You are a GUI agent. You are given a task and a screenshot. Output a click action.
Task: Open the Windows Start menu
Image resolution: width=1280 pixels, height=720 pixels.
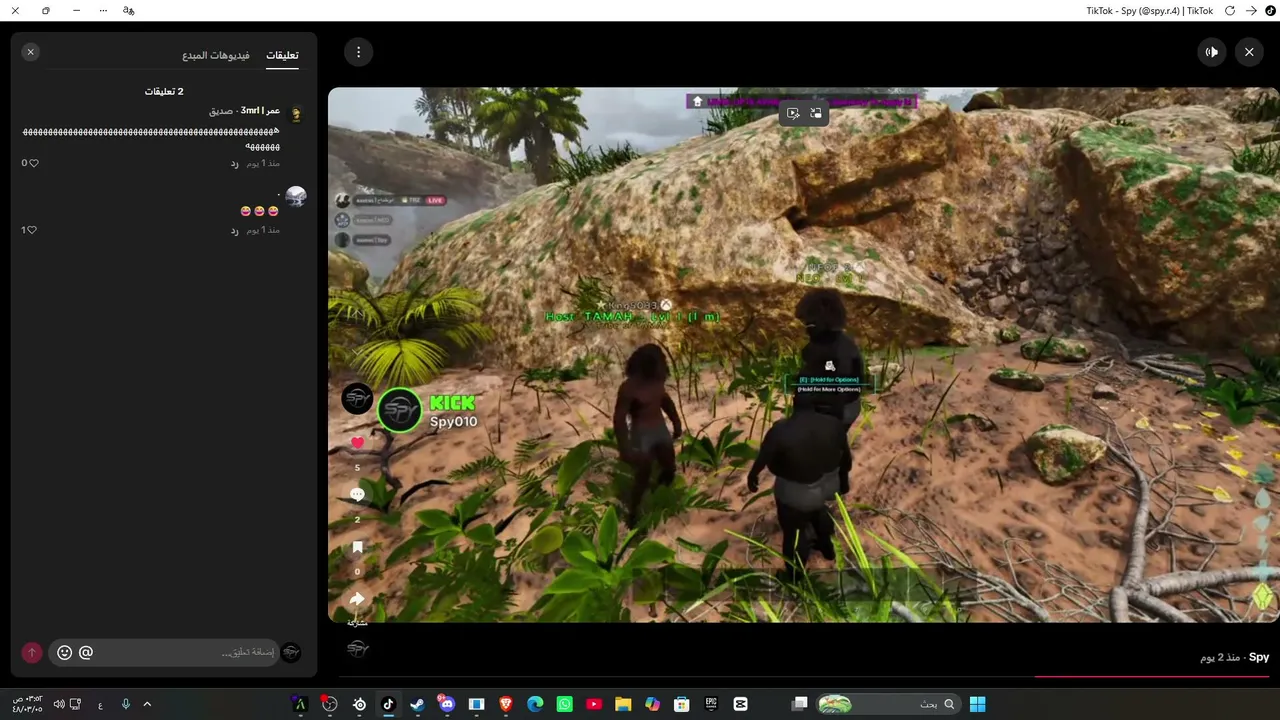[977, 704]
